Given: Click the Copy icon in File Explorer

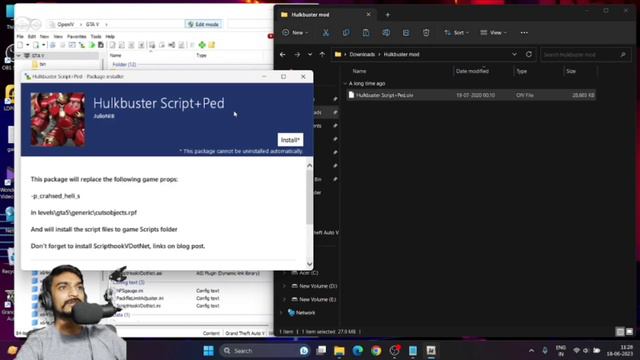Looking at the screenshot, I should click(x=346, y=33).
